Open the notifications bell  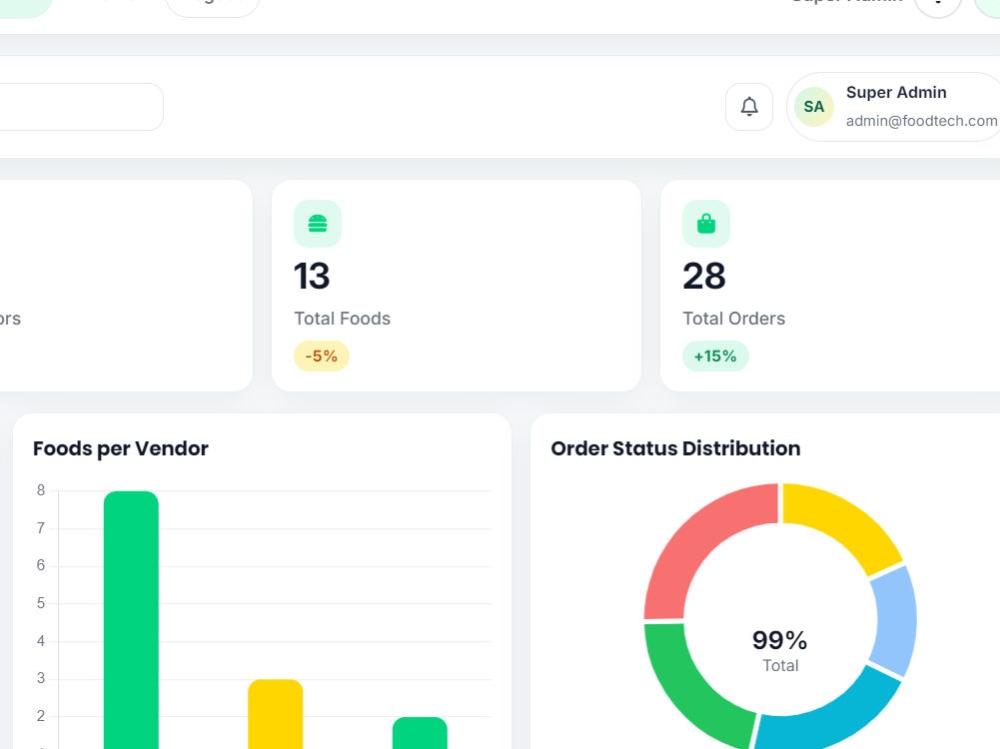click(x=749, y=107)
